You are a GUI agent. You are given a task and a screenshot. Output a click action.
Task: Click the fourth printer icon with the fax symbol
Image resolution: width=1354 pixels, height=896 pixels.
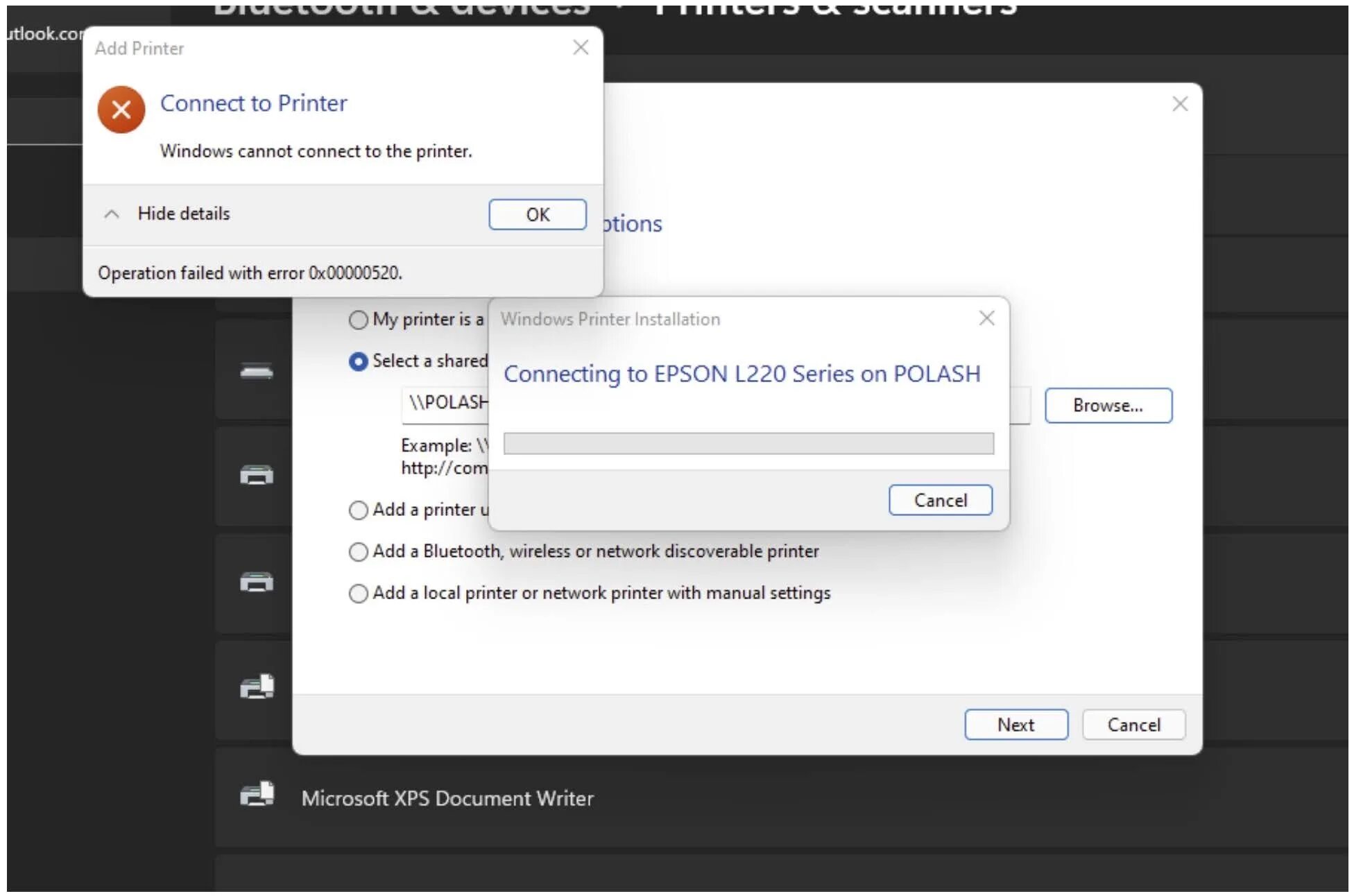(x=257, y=687)
